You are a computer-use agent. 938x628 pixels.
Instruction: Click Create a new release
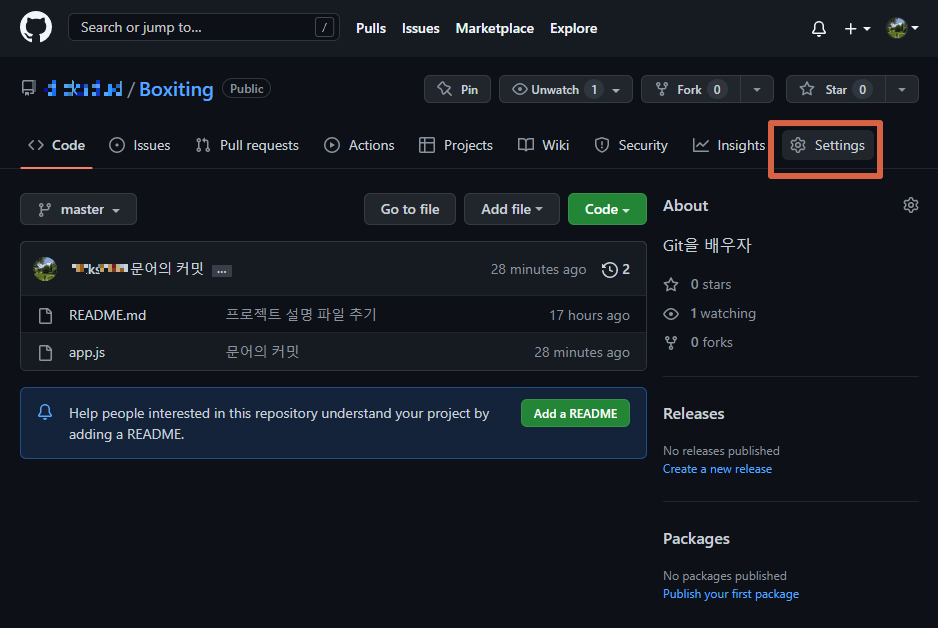717,469
